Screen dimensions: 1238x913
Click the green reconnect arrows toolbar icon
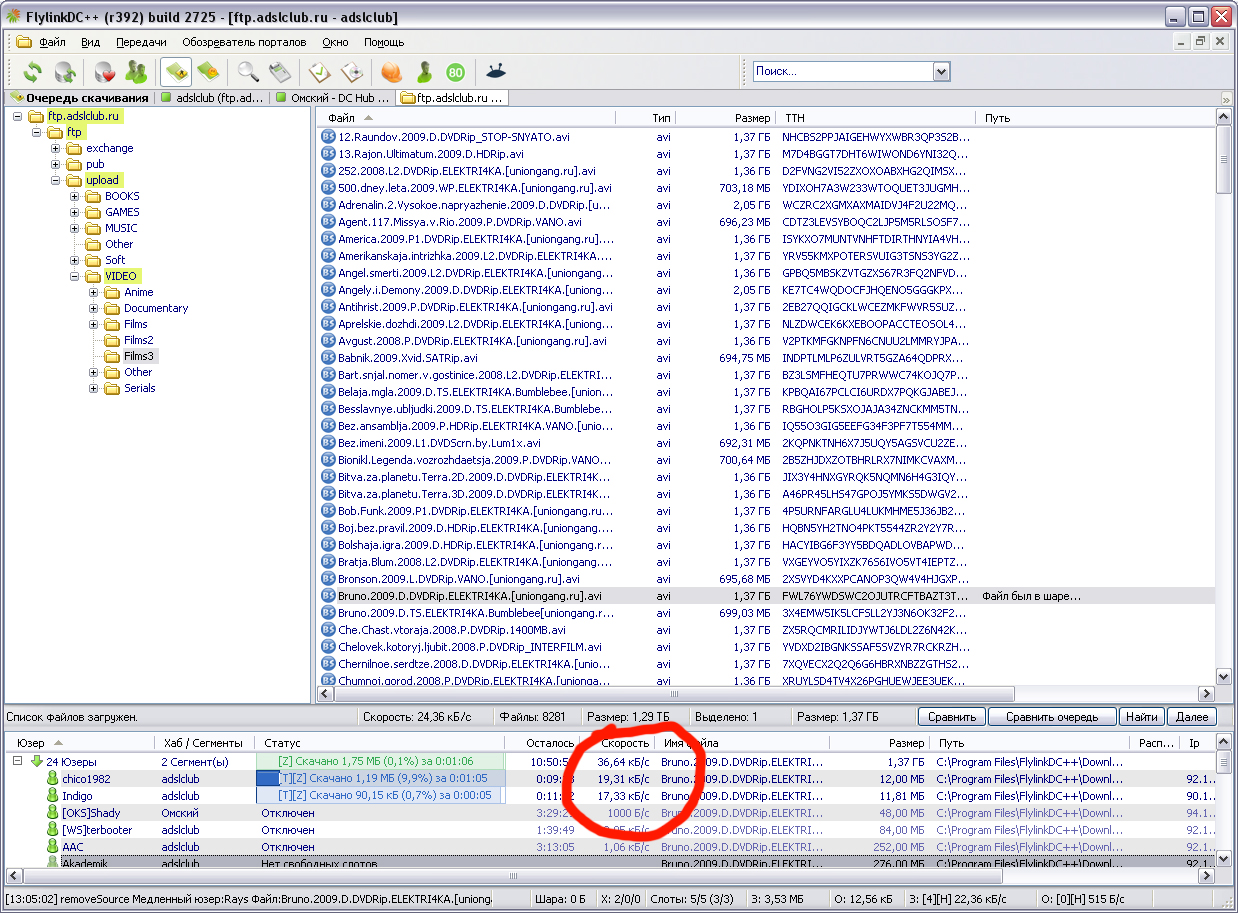pyautogui.click(x=33, y=72)
